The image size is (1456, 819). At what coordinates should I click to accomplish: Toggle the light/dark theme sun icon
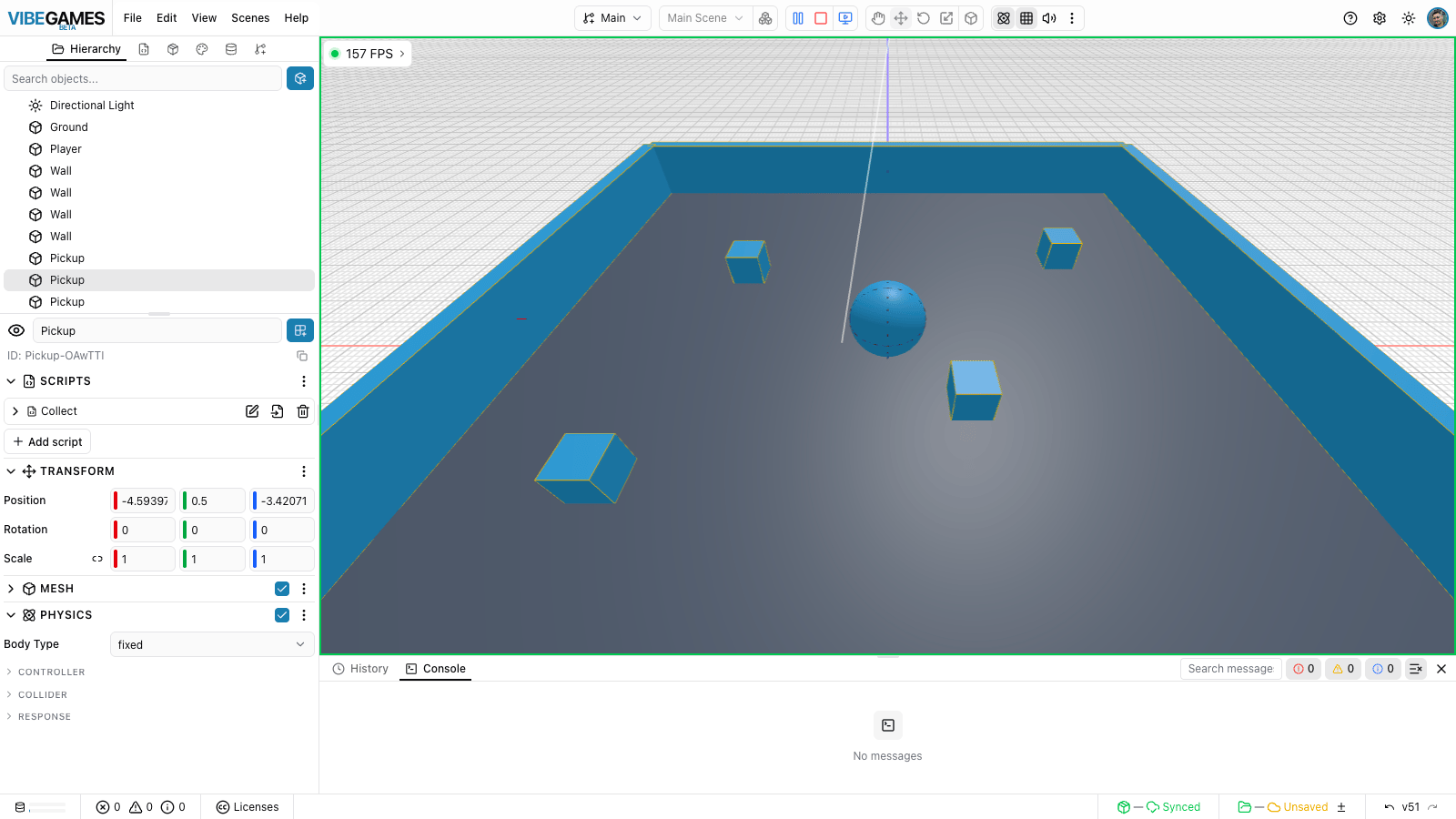(1409, 18)
